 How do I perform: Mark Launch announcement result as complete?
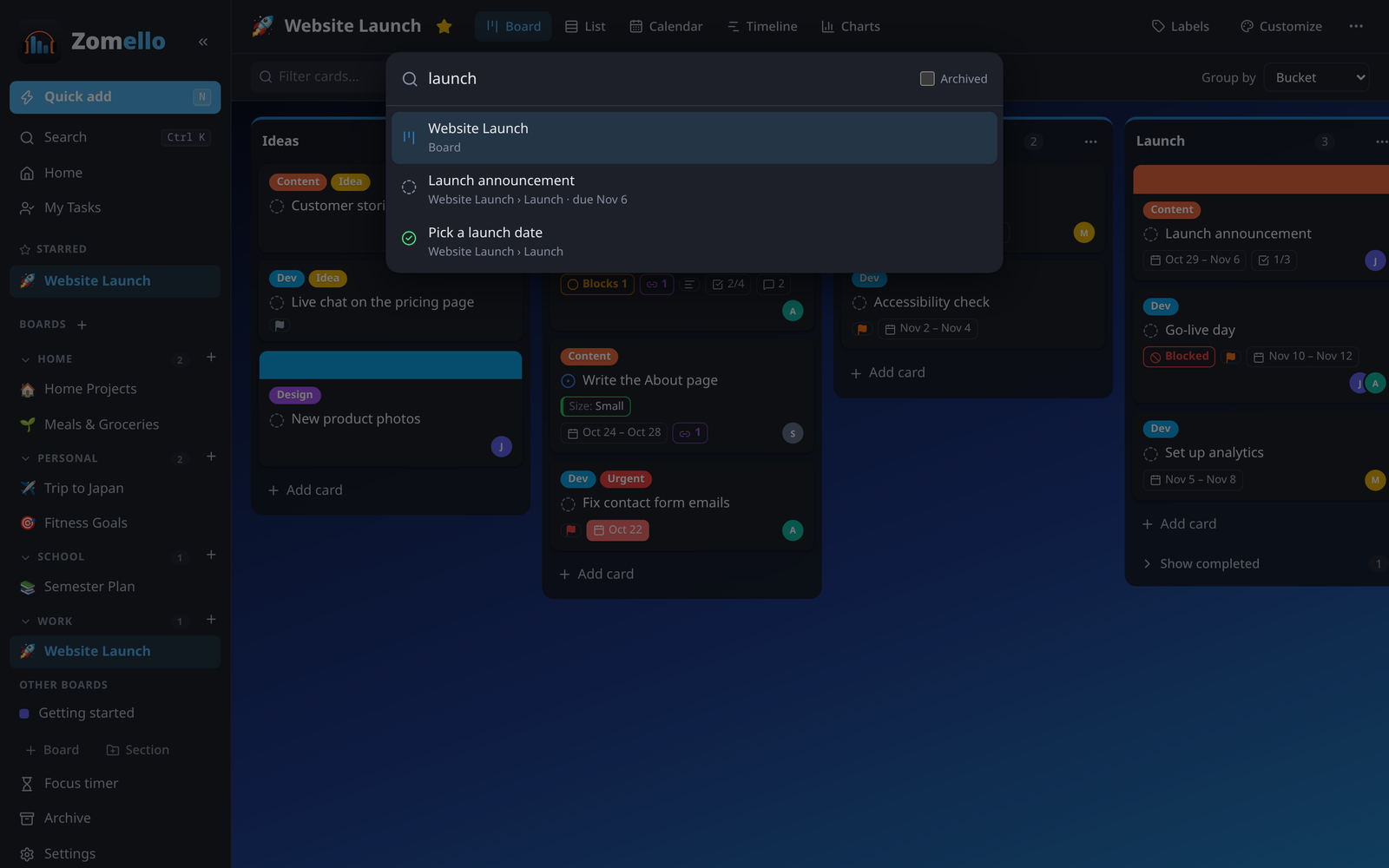409,187
